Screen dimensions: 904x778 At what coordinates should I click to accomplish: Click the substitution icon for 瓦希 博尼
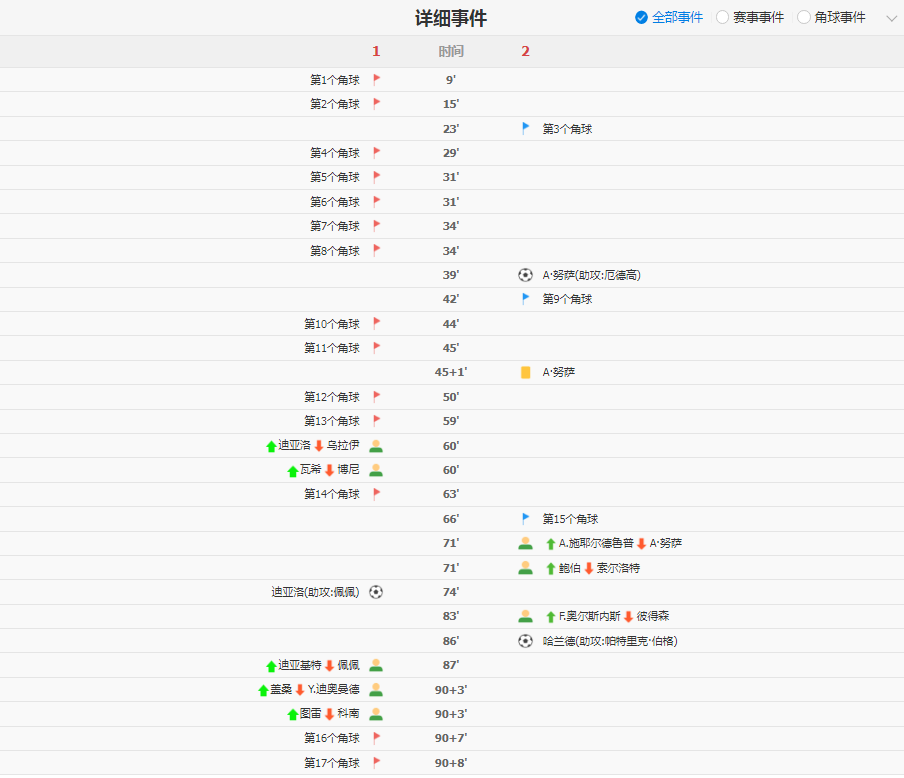pyautogui.click(x=376, y=470)
